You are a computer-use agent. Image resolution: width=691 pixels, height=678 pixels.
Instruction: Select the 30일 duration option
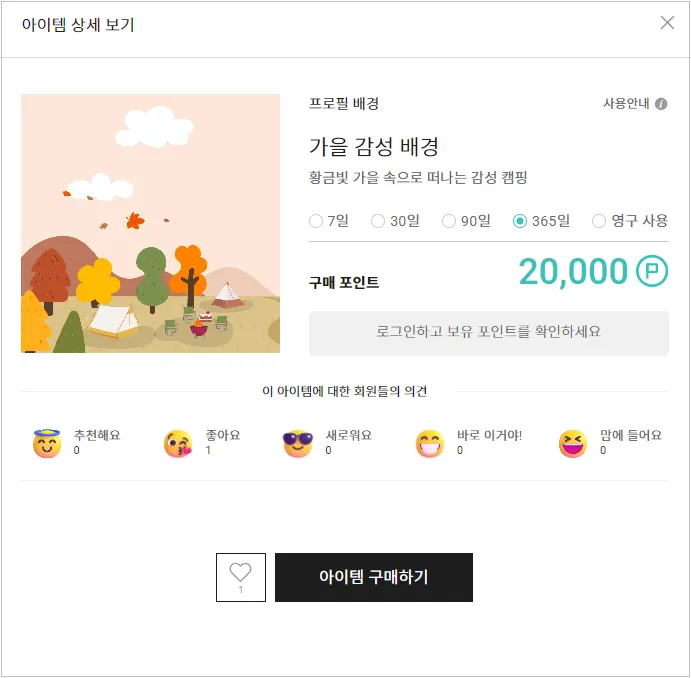point(378,221)
